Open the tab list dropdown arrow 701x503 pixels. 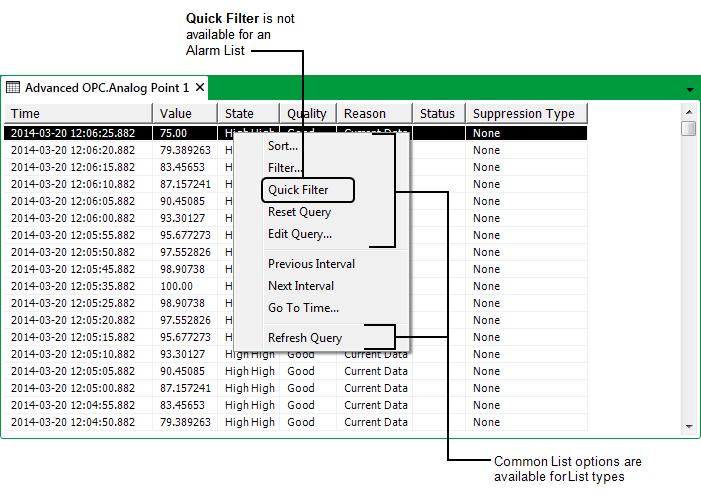coord(689,90)
